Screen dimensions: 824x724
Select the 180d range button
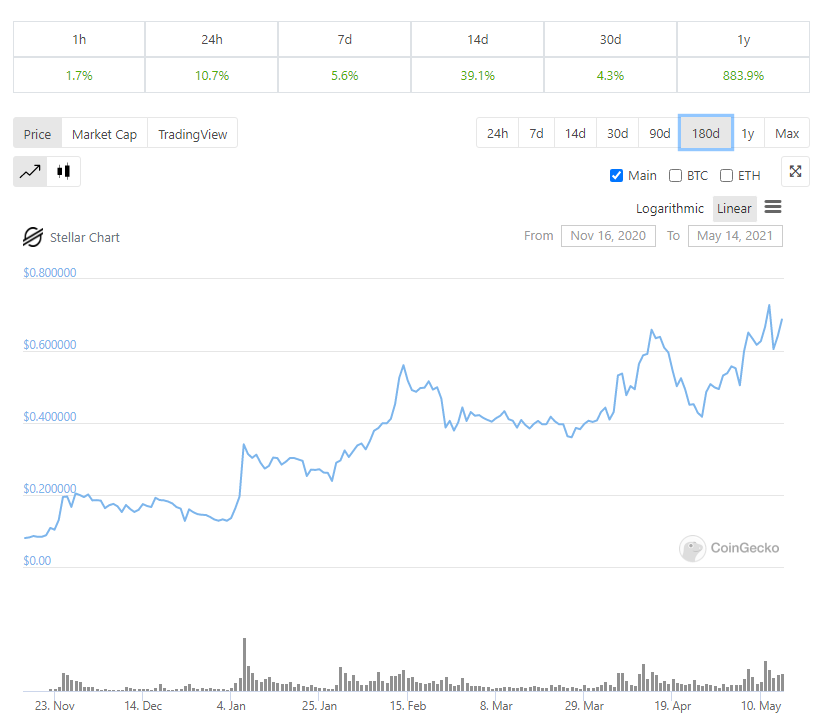[706, 133]
